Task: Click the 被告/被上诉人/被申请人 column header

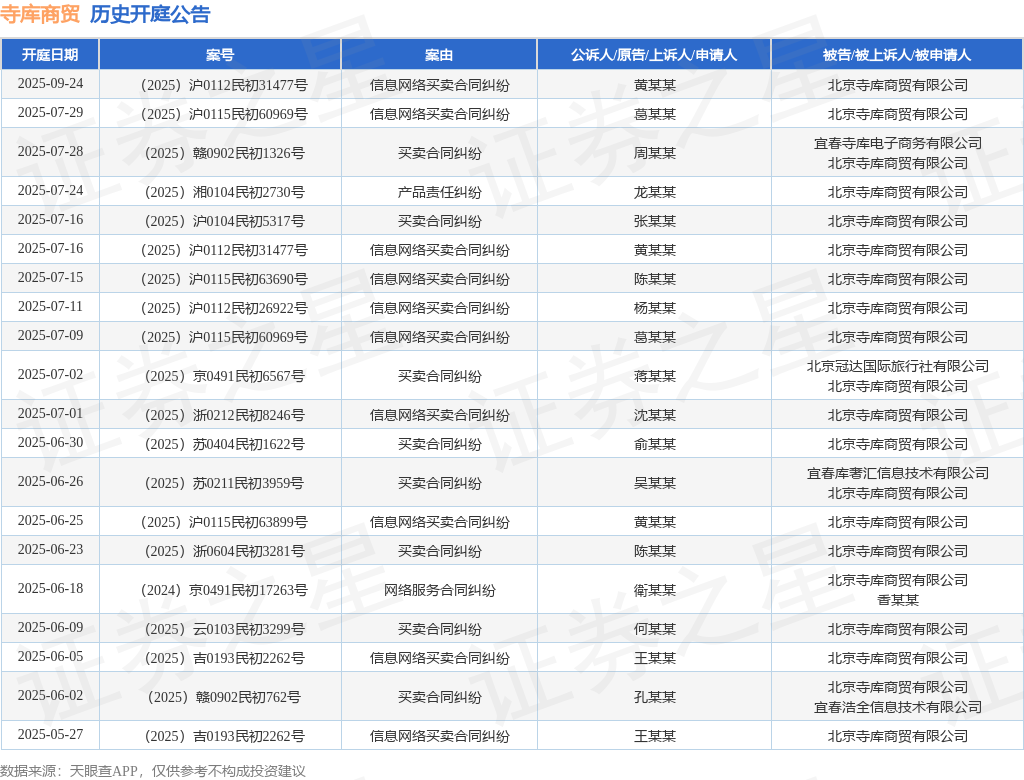Action: point(897,55)
